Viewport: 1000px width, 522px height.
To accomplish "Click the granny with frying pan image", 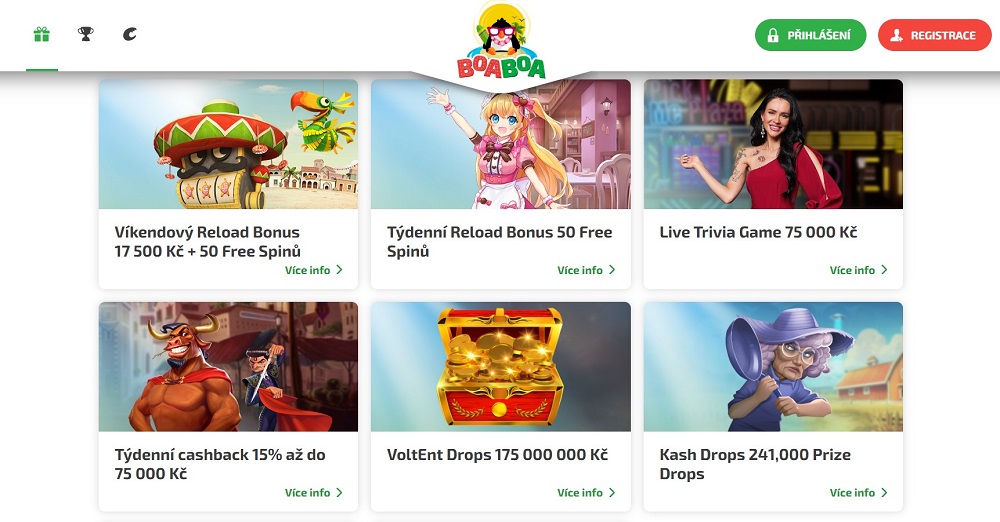I will coord(773,367).
